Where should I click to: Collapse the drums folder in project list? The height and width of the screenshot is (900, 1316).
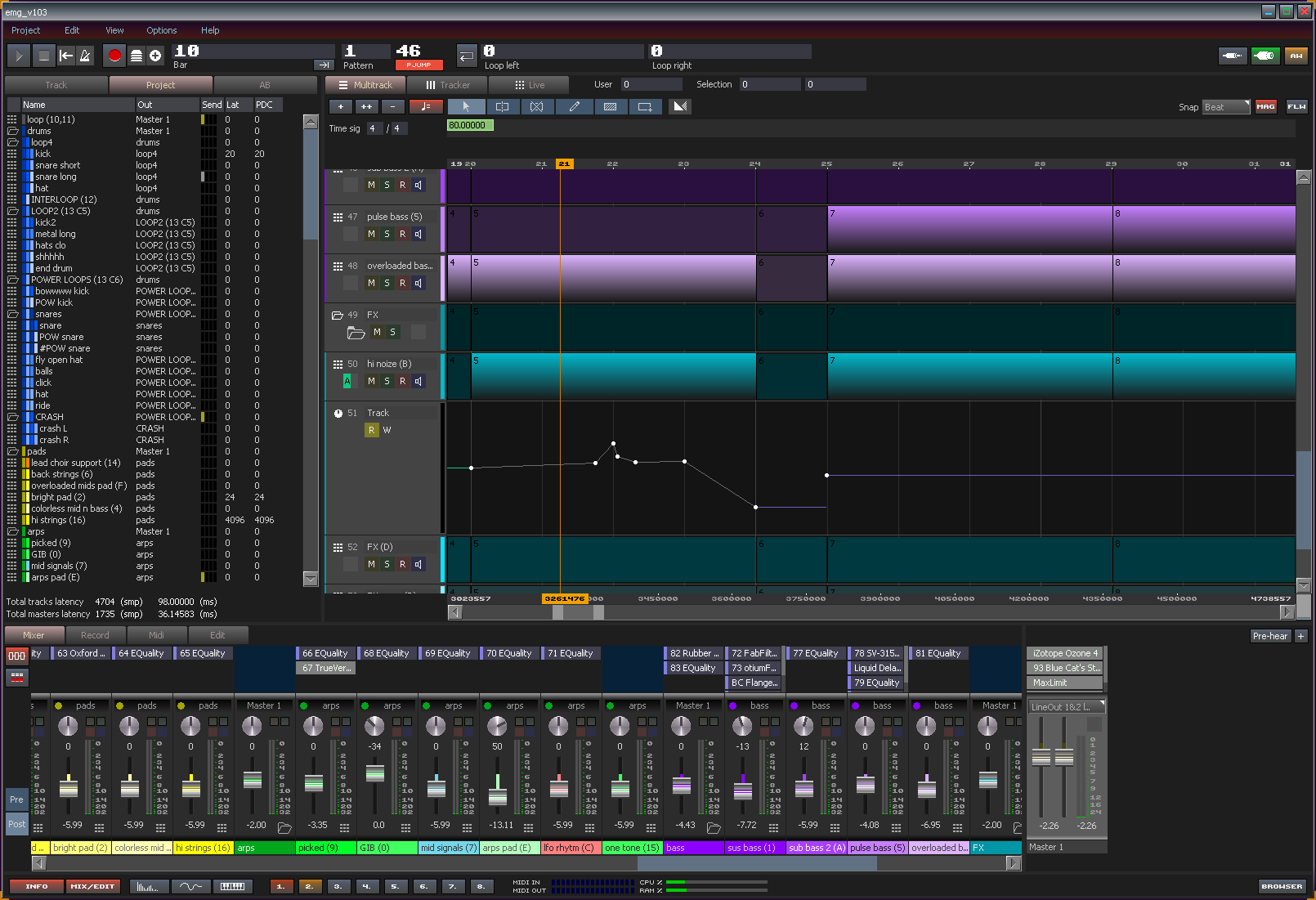coord(12,131)
